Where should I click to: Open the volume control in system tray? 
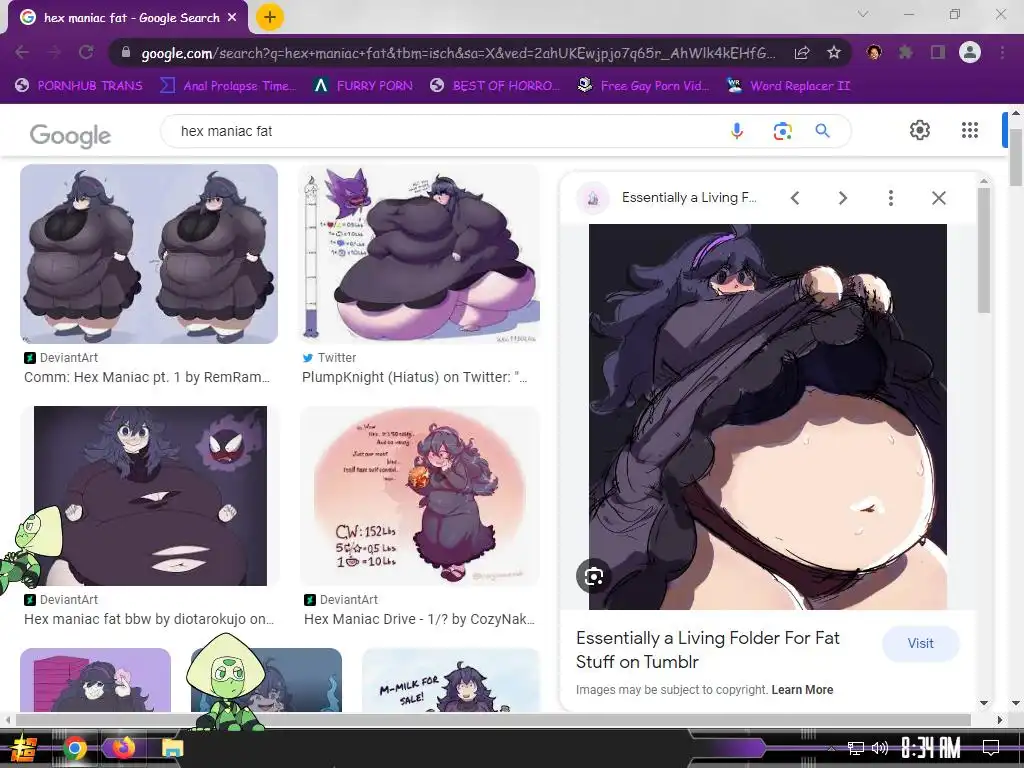[880, 748]
